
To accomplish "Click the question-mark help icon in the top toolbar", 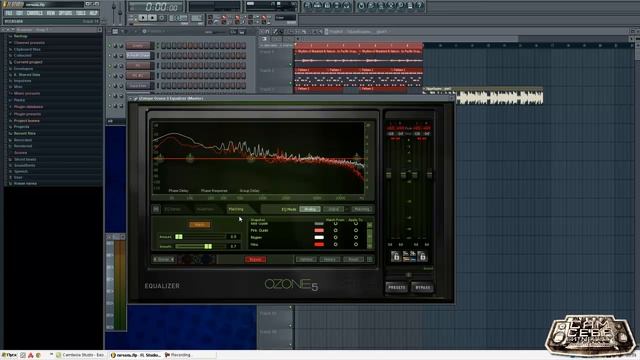I will (419, 6).
